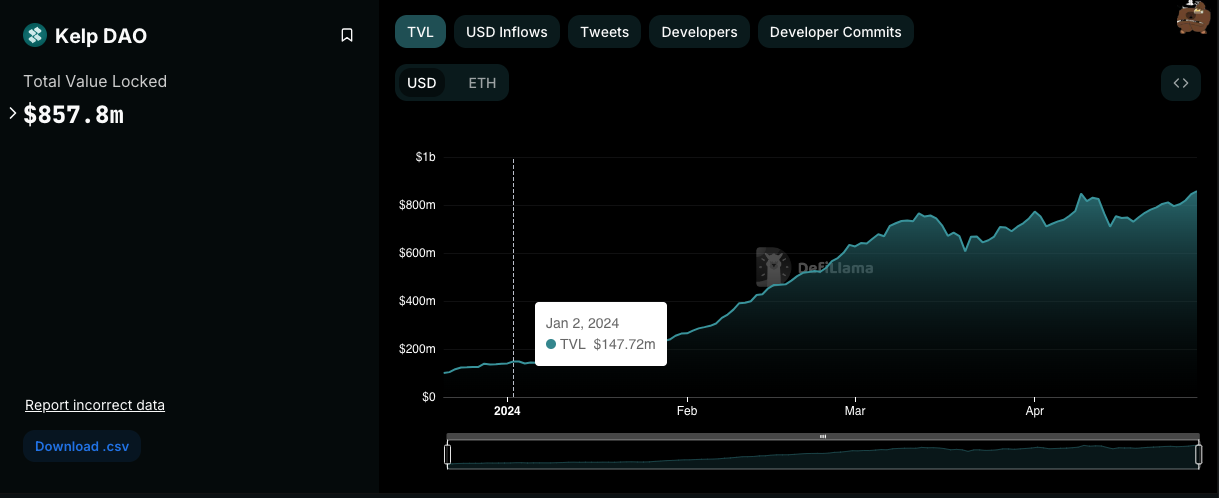This screenshot has width=1219, height=498.
Task: Toggle the Developer Commits chart metric
Action: (836, 32)
